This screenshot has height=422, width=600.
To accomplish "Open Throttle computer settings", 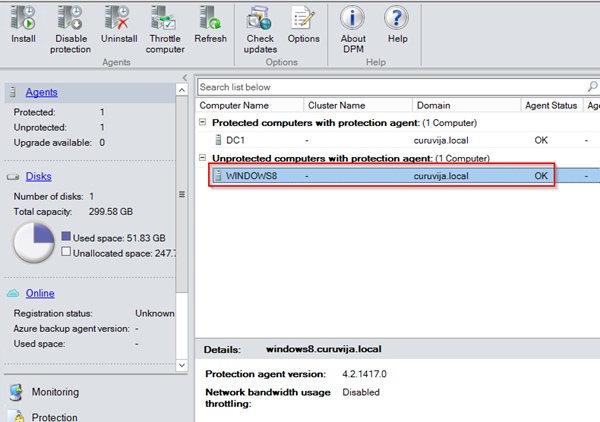I will 165,30.
